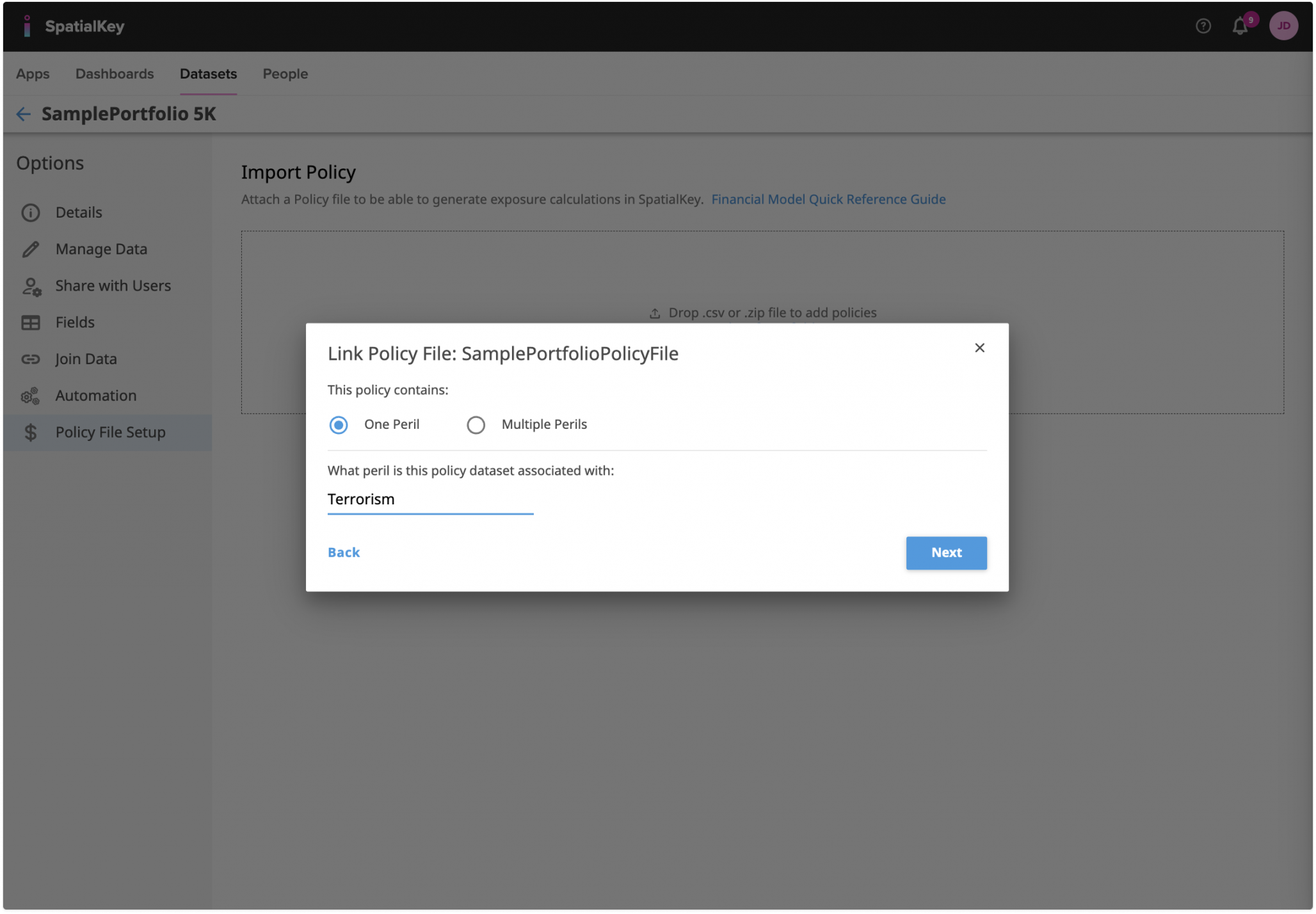Viewport: 1316px width, 914px height.
Task: Open the notifications bell icon
Action: pos(1240,26)
